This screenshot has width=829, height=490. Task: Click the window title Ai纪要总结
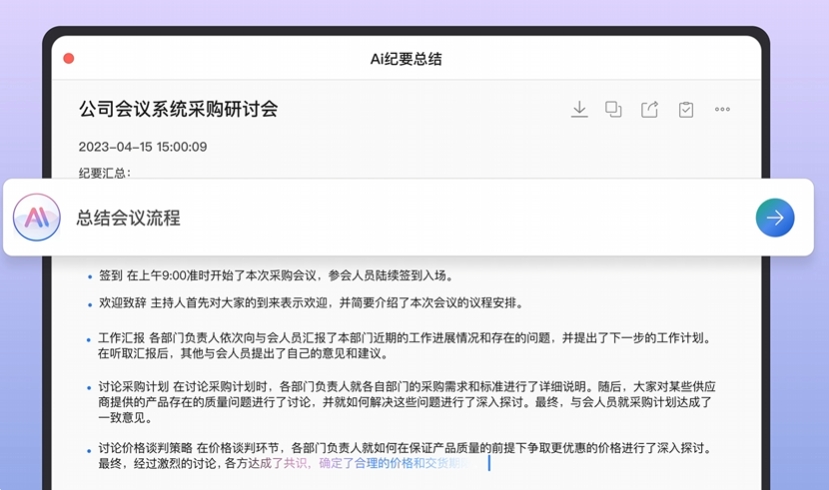[406, 59]
